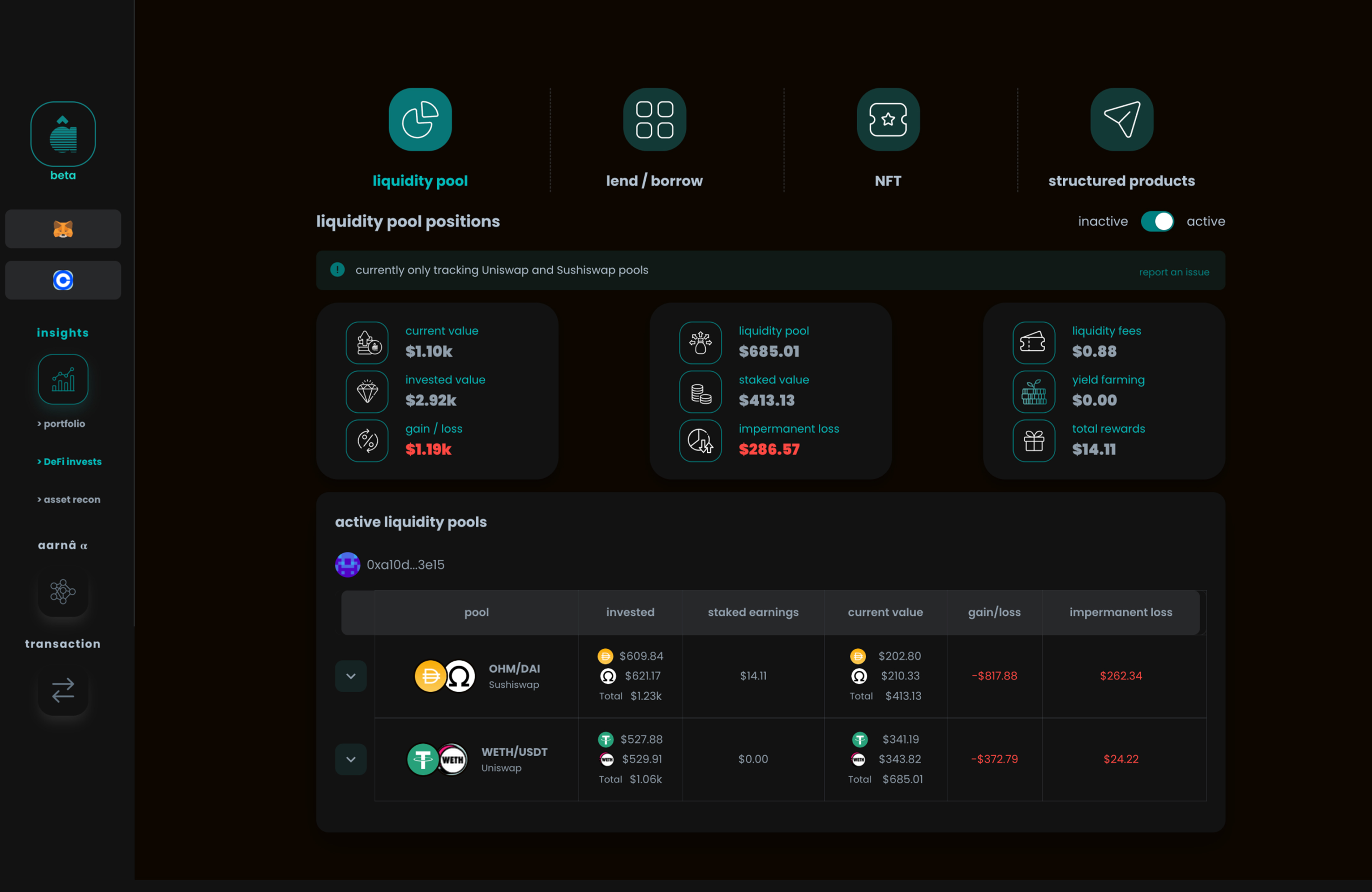
Task: Click the transaction swap arrows icon
Action: 63,690
